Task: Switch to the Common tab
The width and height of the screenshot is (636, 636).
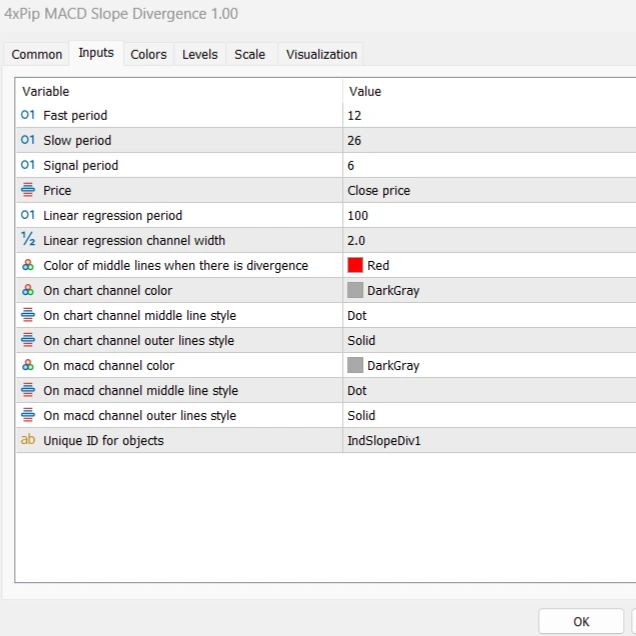Action: pos(37,54)
